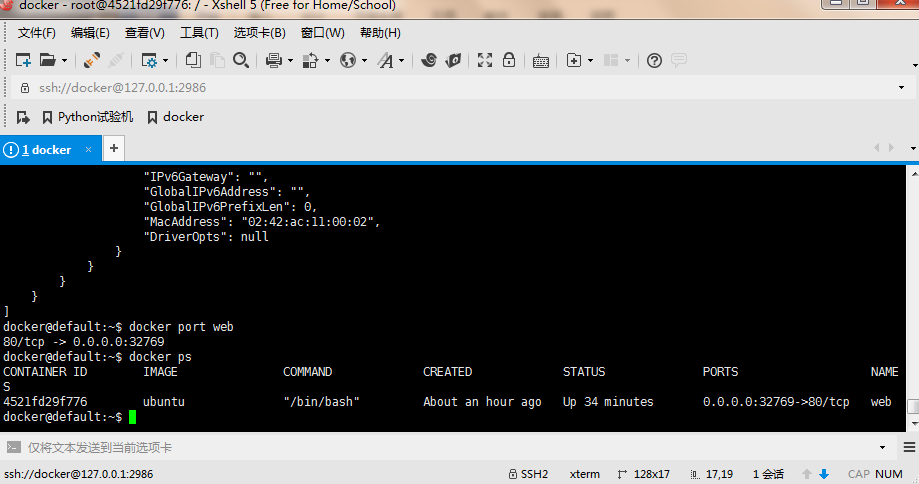Open the 选项卡(B) menu
Image resolution: width=919 pixels, height=484 pixels.
pyautogui.click(x=260, y=33)
